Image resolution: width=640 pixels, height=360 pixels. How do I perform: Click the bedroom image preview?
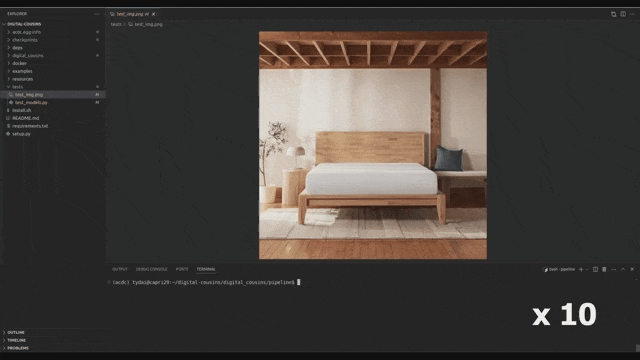(x=373, y=145)
